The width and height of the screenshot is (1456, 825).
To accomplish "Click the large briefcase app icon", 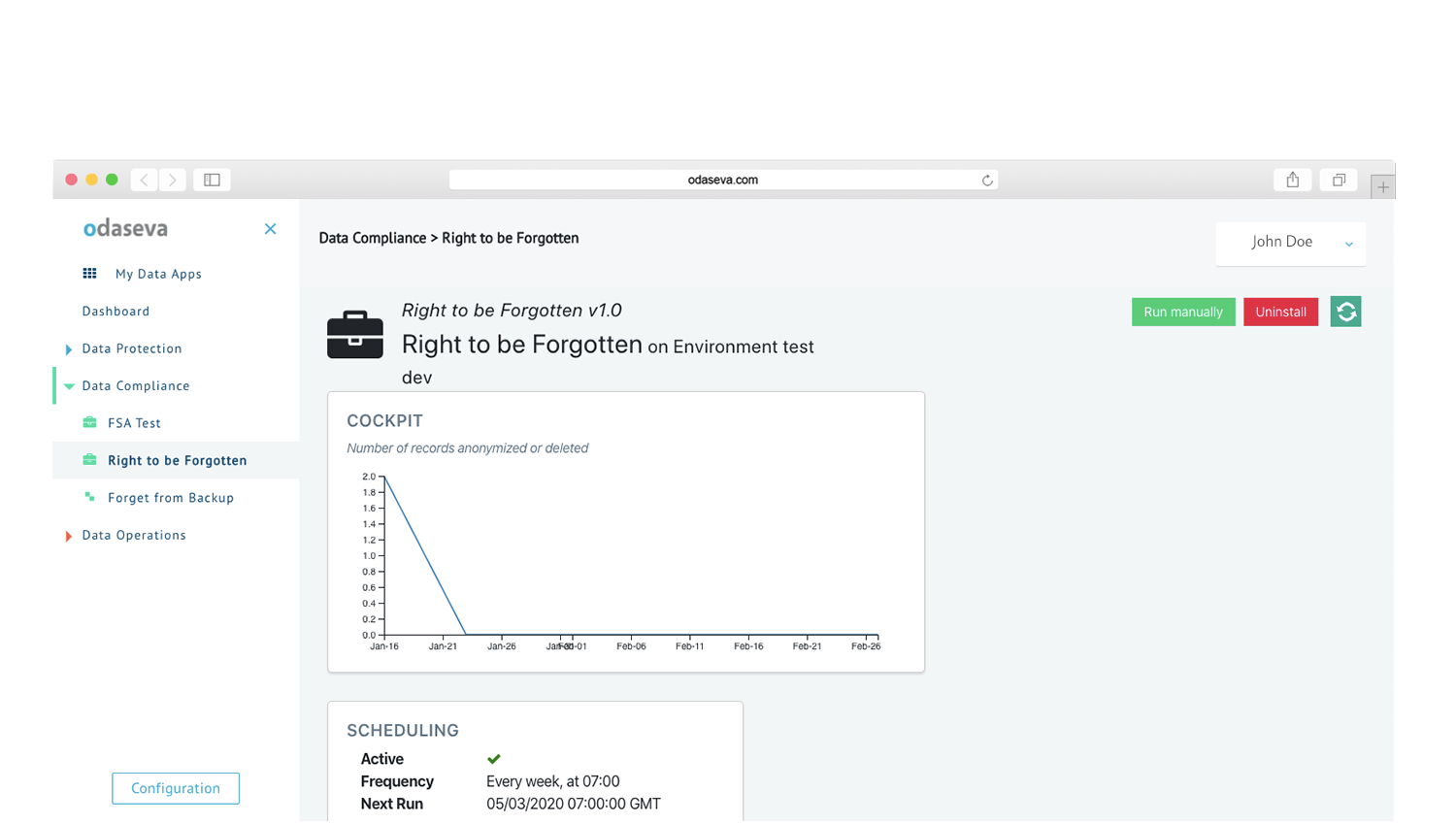I will pyautogui.click(x=355, y=335).
